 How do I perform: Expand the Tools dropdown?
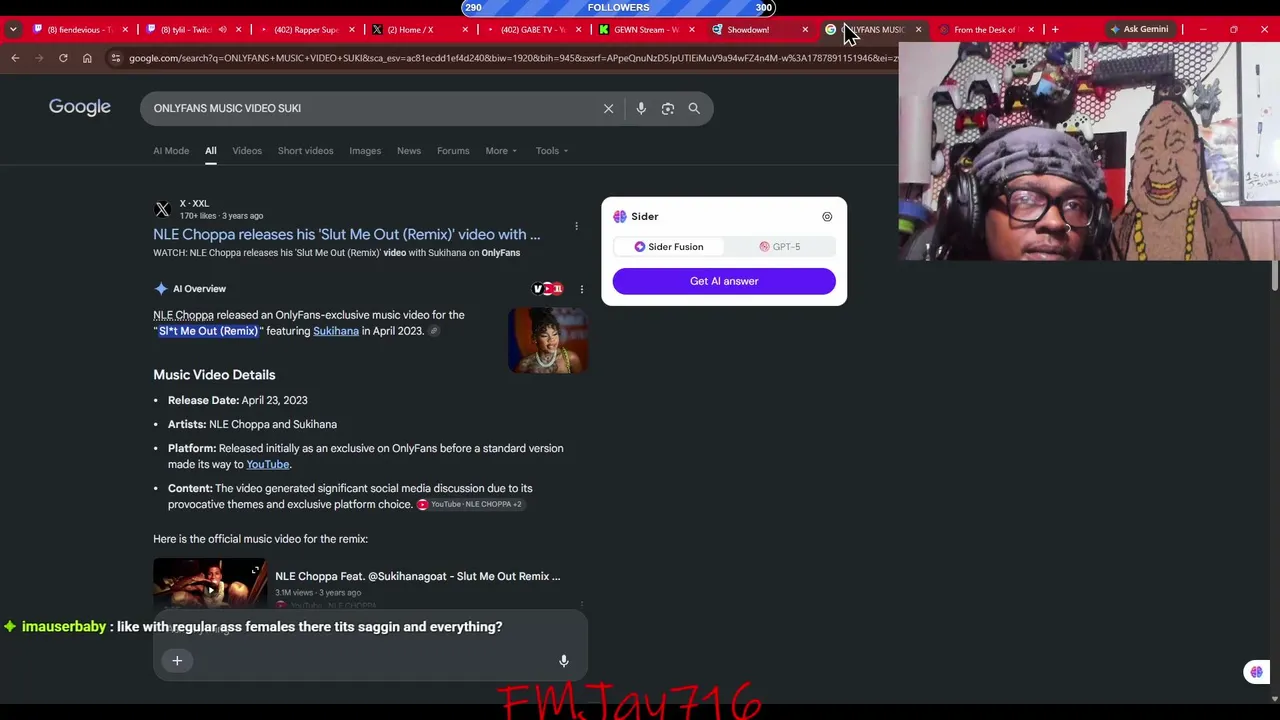pyautogui.click(x=552, y=151)
